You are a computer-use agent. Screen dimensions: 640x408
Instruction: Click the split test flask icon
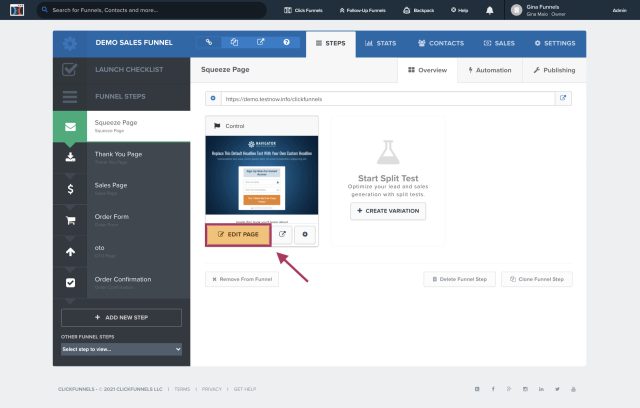click(388, 153)
